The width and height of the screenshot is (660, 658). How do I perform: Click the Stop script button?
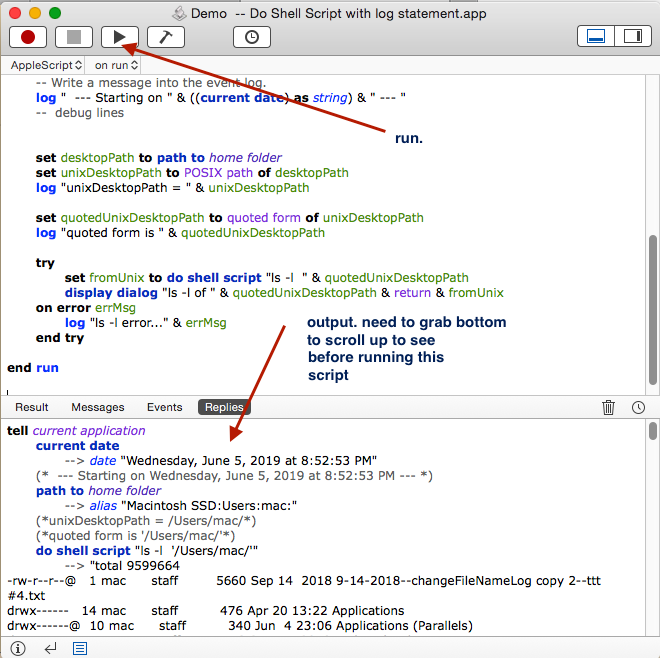tap(74, 37)
